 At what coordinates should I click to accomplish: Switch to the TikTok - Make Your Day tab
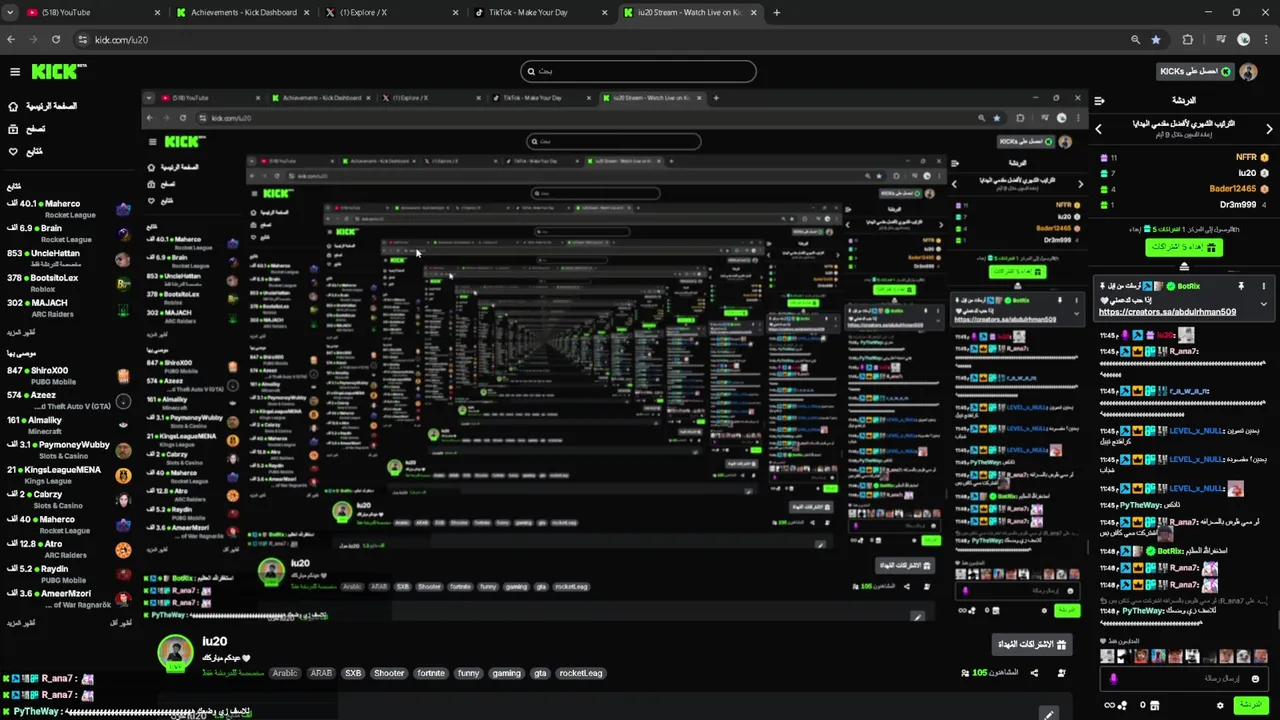(543, 12)
